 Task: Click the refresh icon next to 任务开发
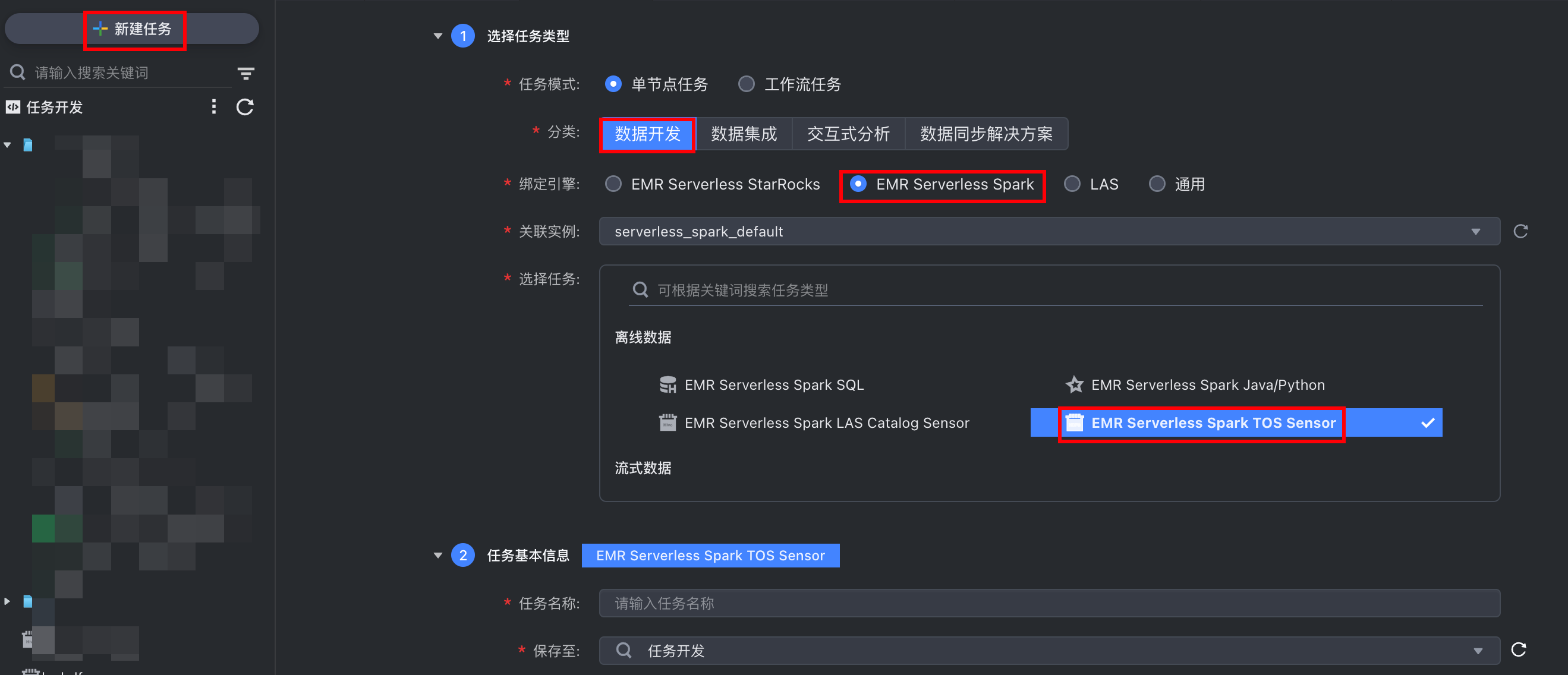[245, 107]
